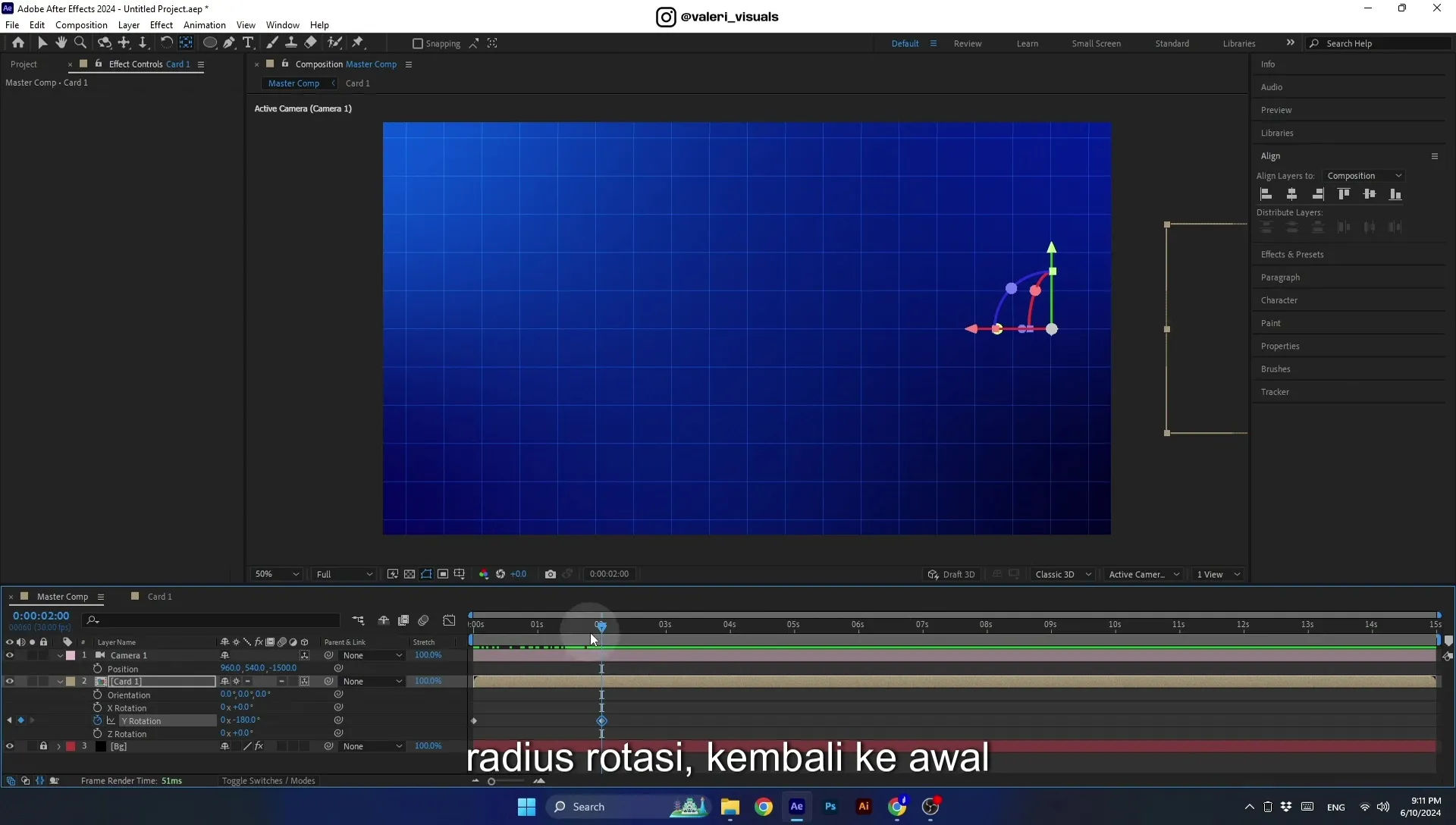Select the Home icon in toolbar
The width and height of the screenshot is (1456, 825).
(x=18, y=43)
